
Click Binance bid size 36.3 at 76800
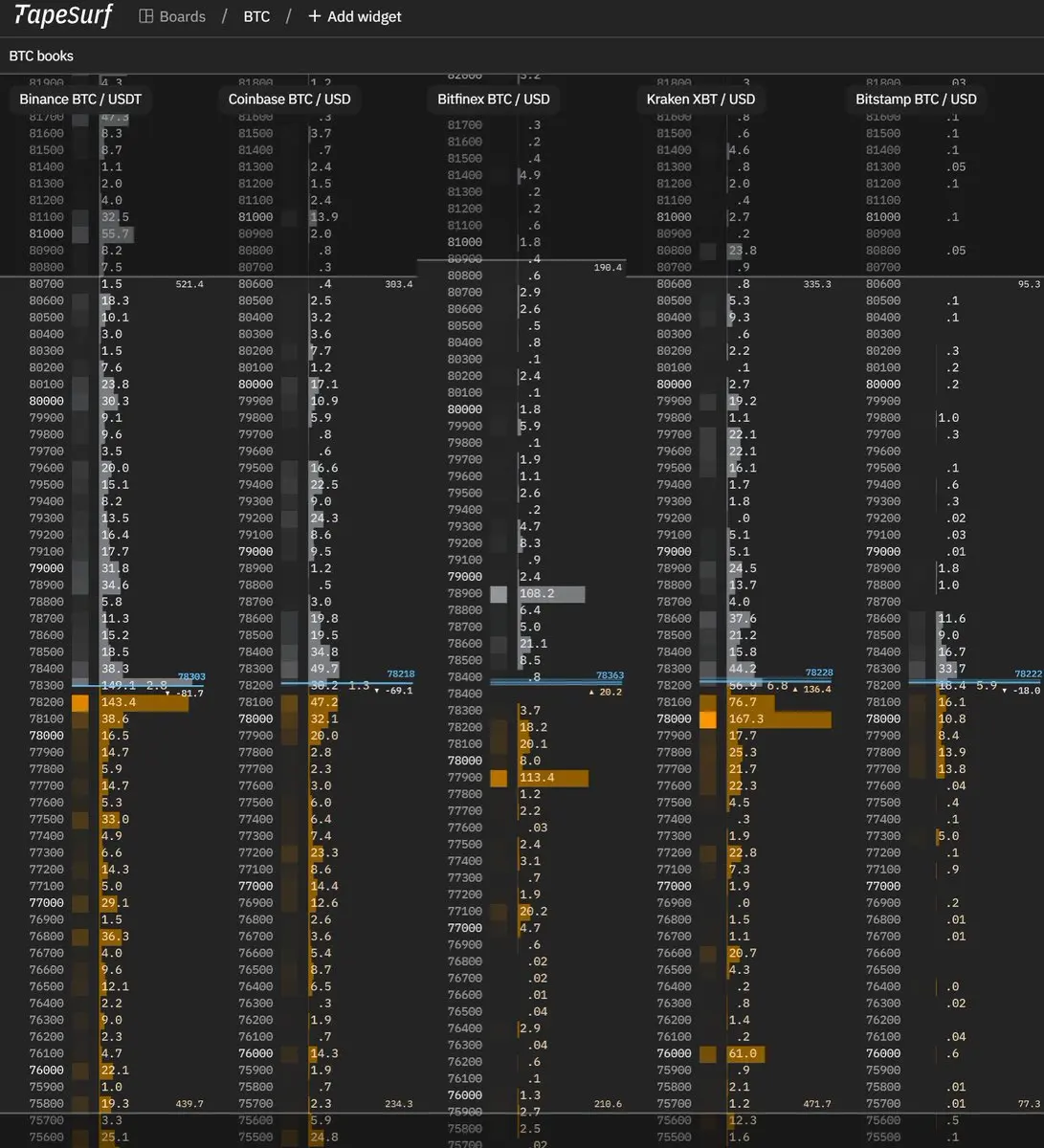[115, 937]
